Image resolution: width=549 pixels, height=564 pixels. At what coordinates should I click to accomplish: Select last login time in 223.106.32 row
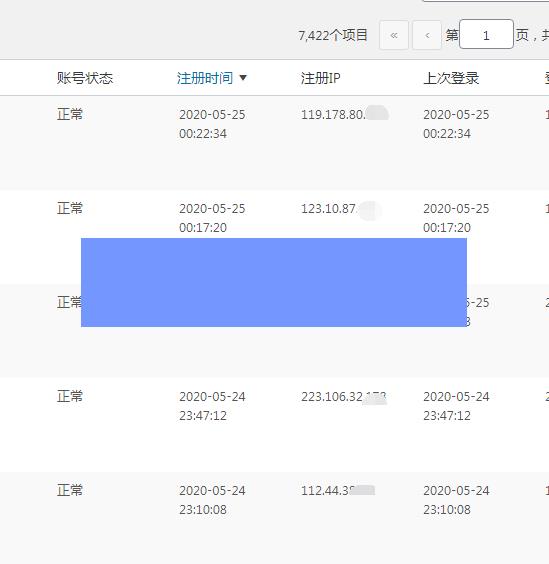(456, 406)
